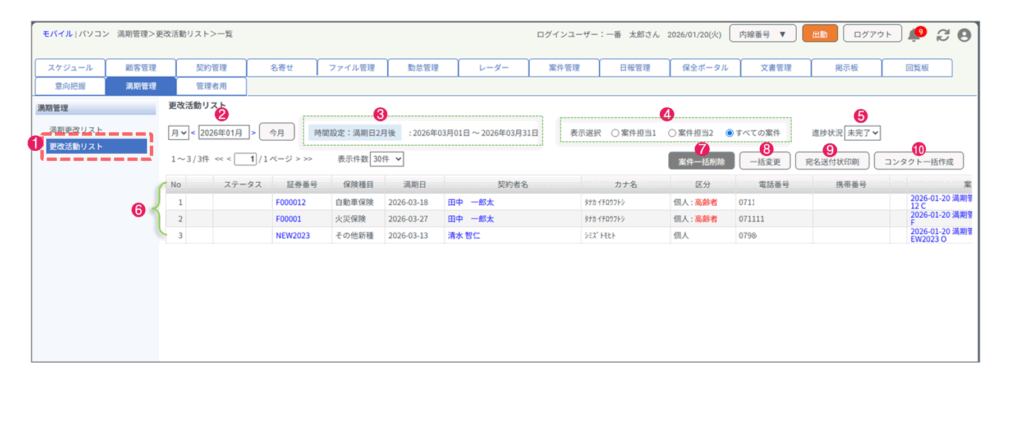Open the notification bell with badge
This screenshot has width=1024, height=430.
(913, 35)
